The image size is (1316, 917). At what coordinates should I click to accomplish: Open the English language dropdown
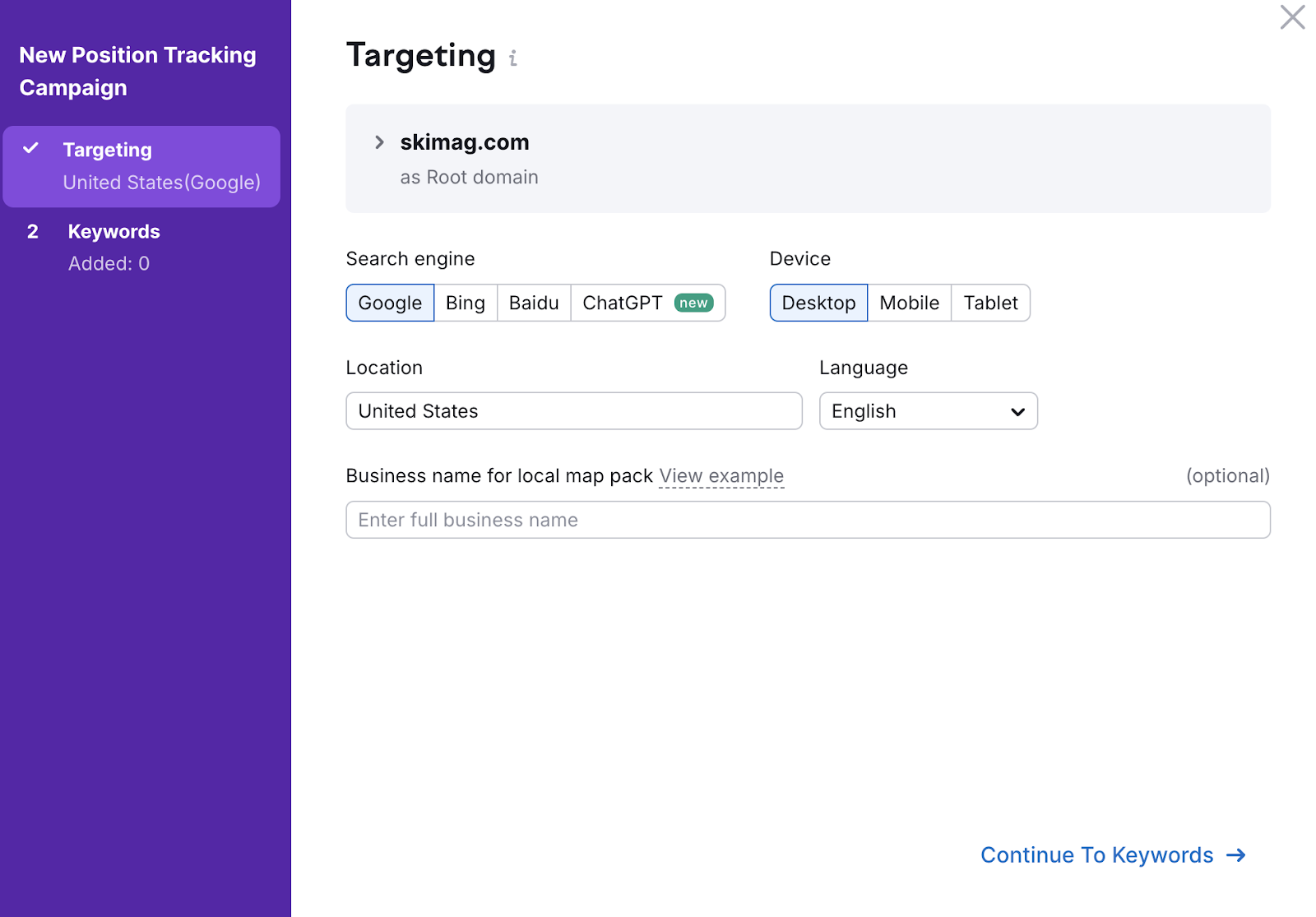[928, 411]
